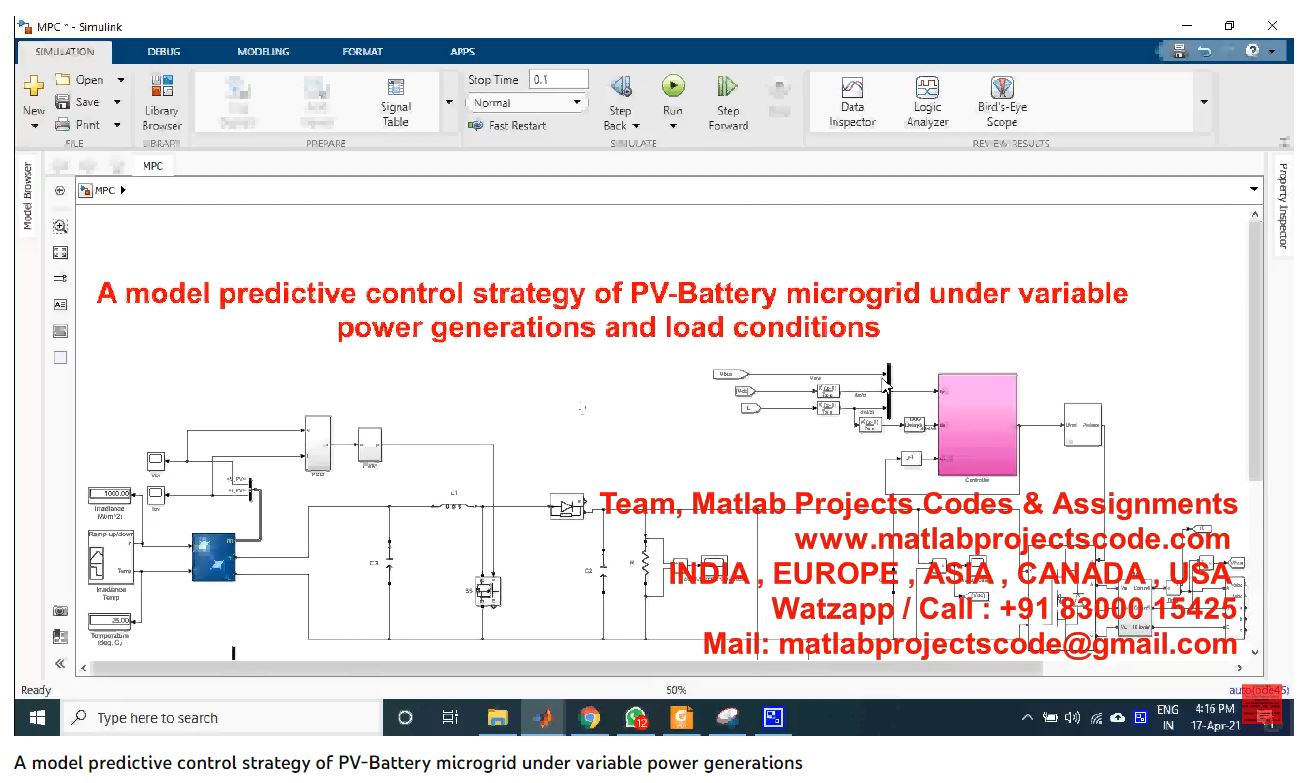Viewport: 1303px width, 783px height.
Task: Click the Step Forward icon
Action: pos(727,88)
